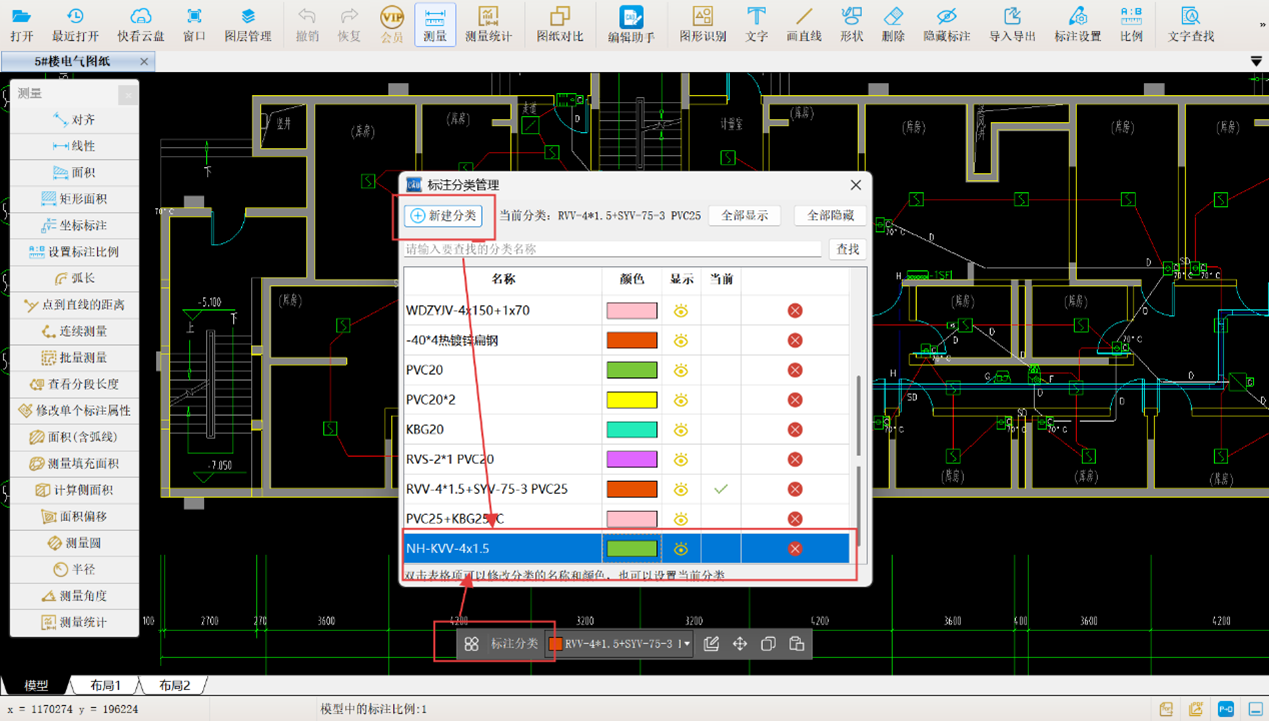Click the 全部隐藏 button
1269x721 pixels.
[x=830, y=216]
